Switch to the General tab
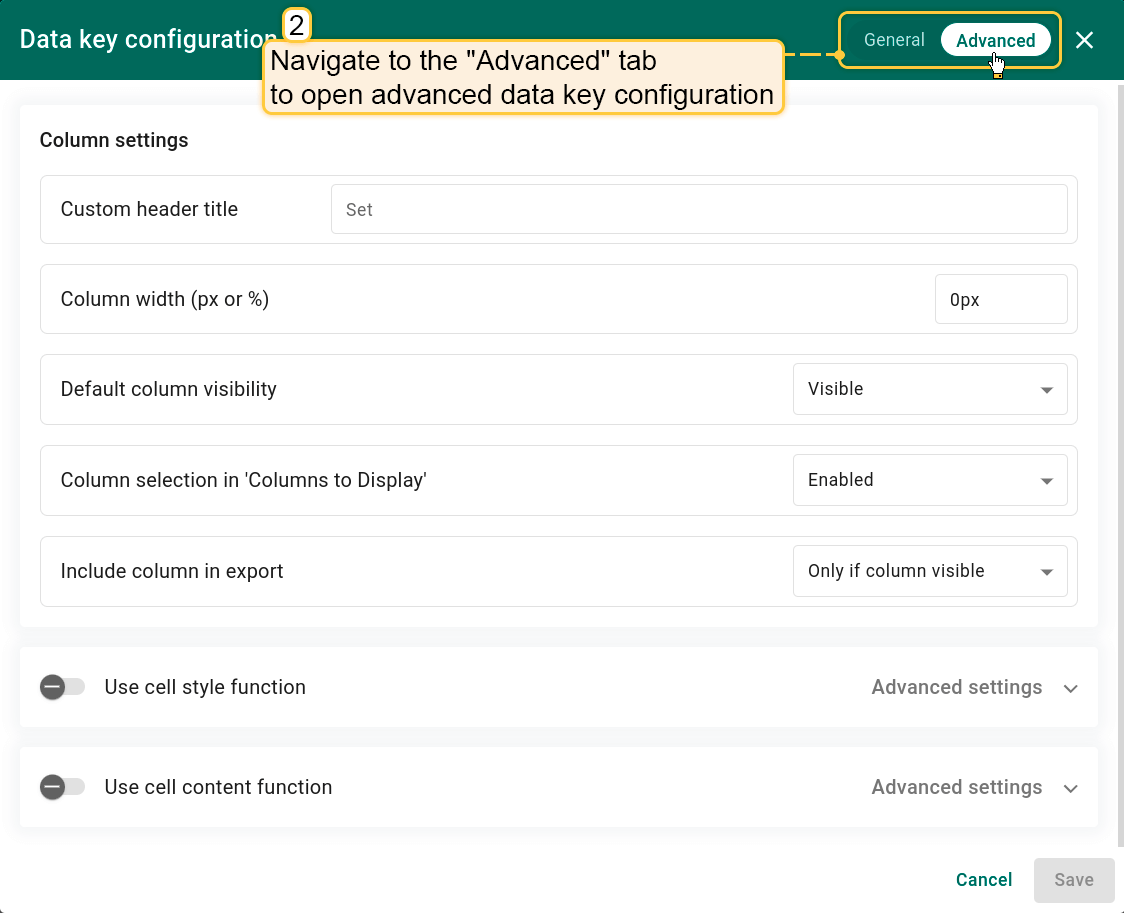The height and width of the screenshot is (913, 1124). click(x=893, y=40)
